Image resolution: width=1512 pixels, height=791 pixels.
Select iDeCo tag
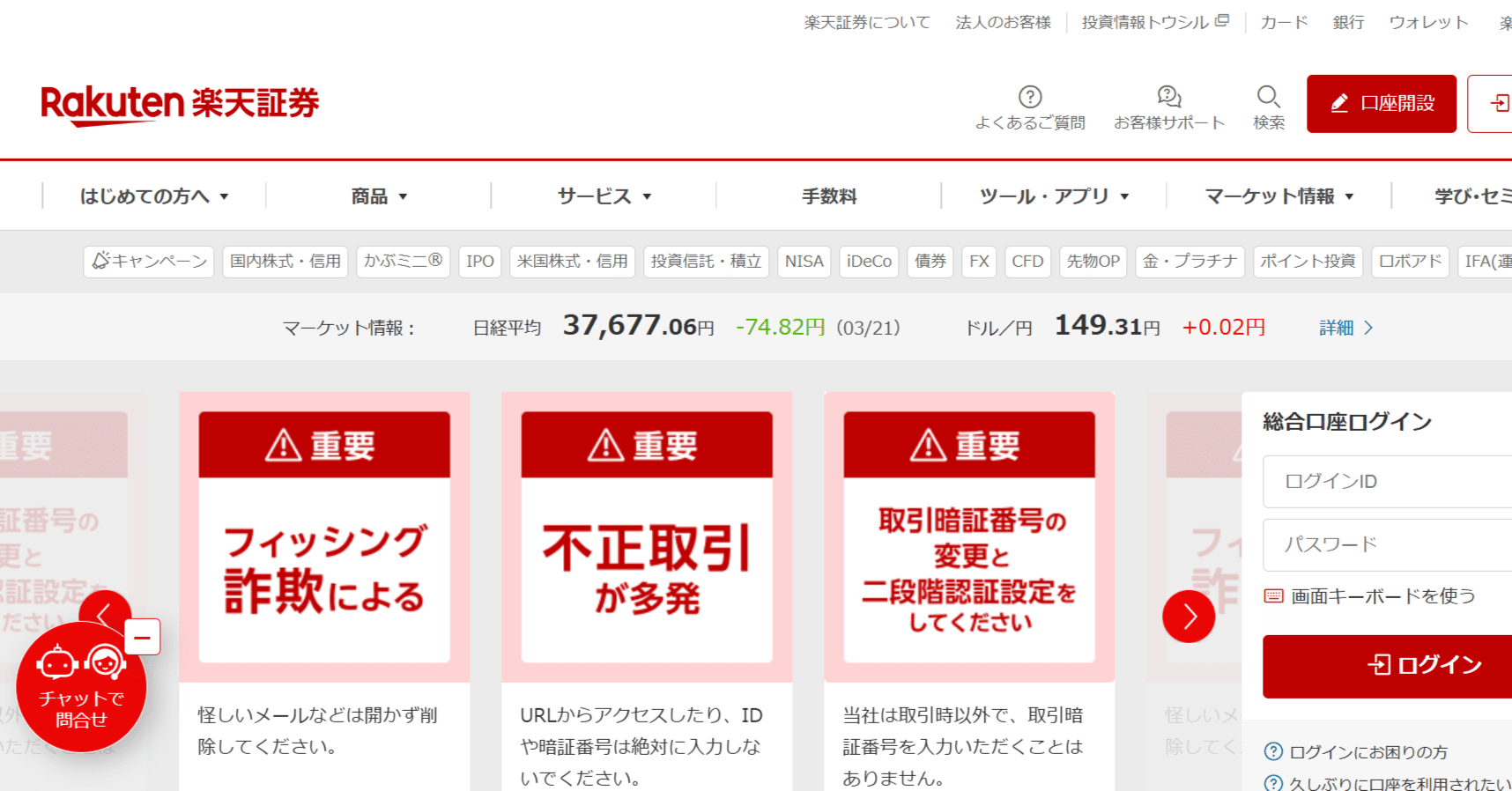[870, 262]
